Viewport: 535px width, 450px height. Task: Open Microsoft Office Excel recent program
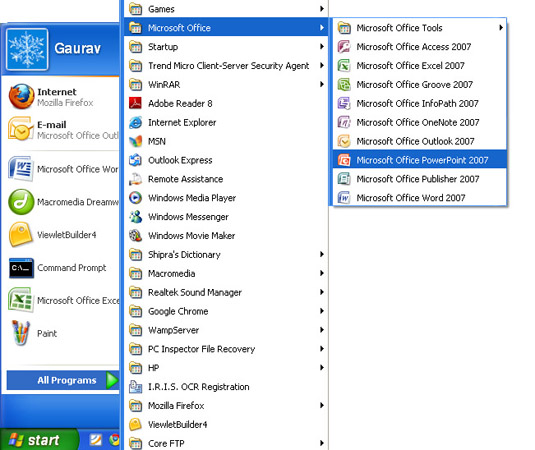63,300
